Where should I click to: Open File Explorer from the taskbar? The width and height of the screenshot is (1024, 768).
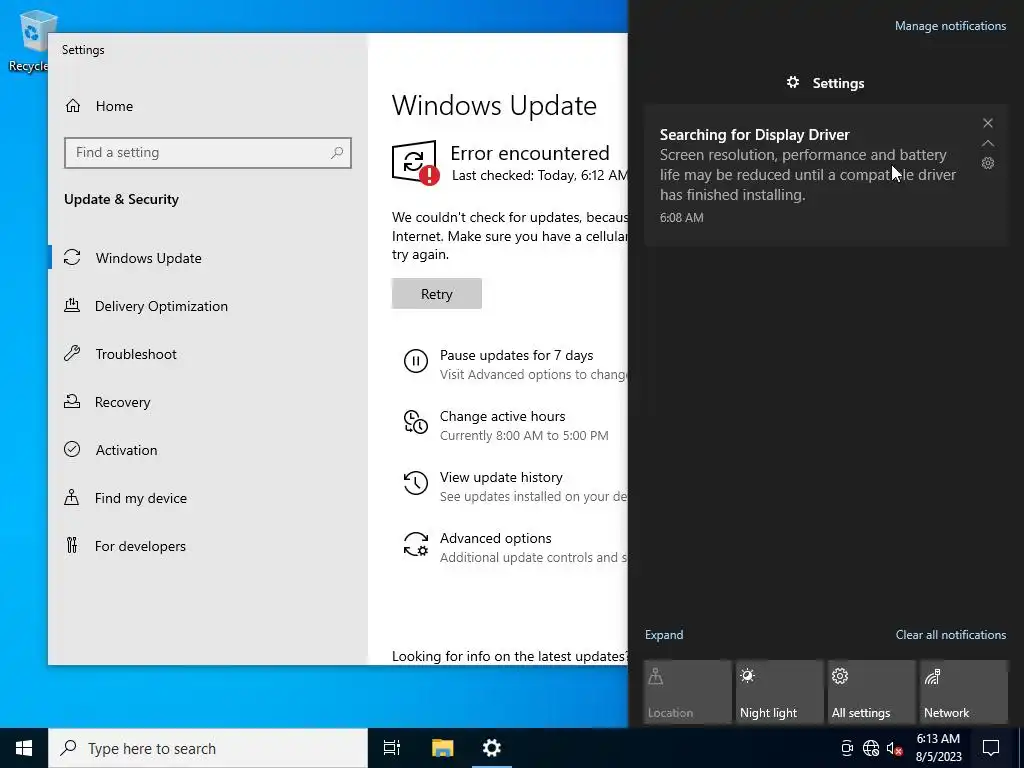(442, 748)
